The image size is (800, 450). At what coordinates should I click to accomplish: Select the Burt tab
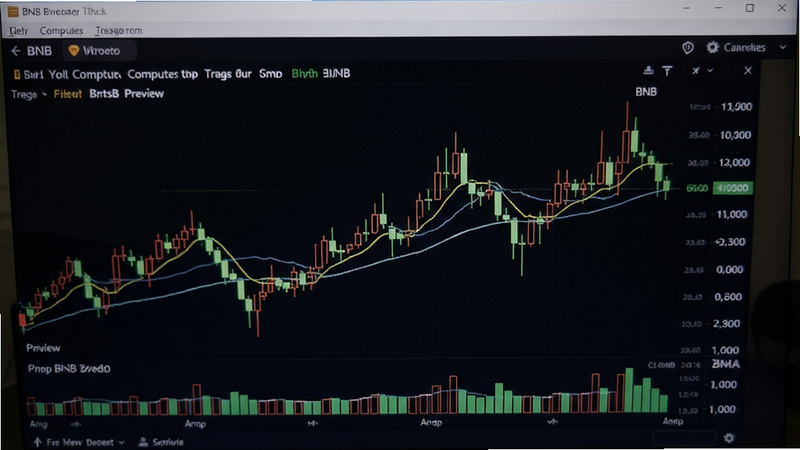[33, 74]
